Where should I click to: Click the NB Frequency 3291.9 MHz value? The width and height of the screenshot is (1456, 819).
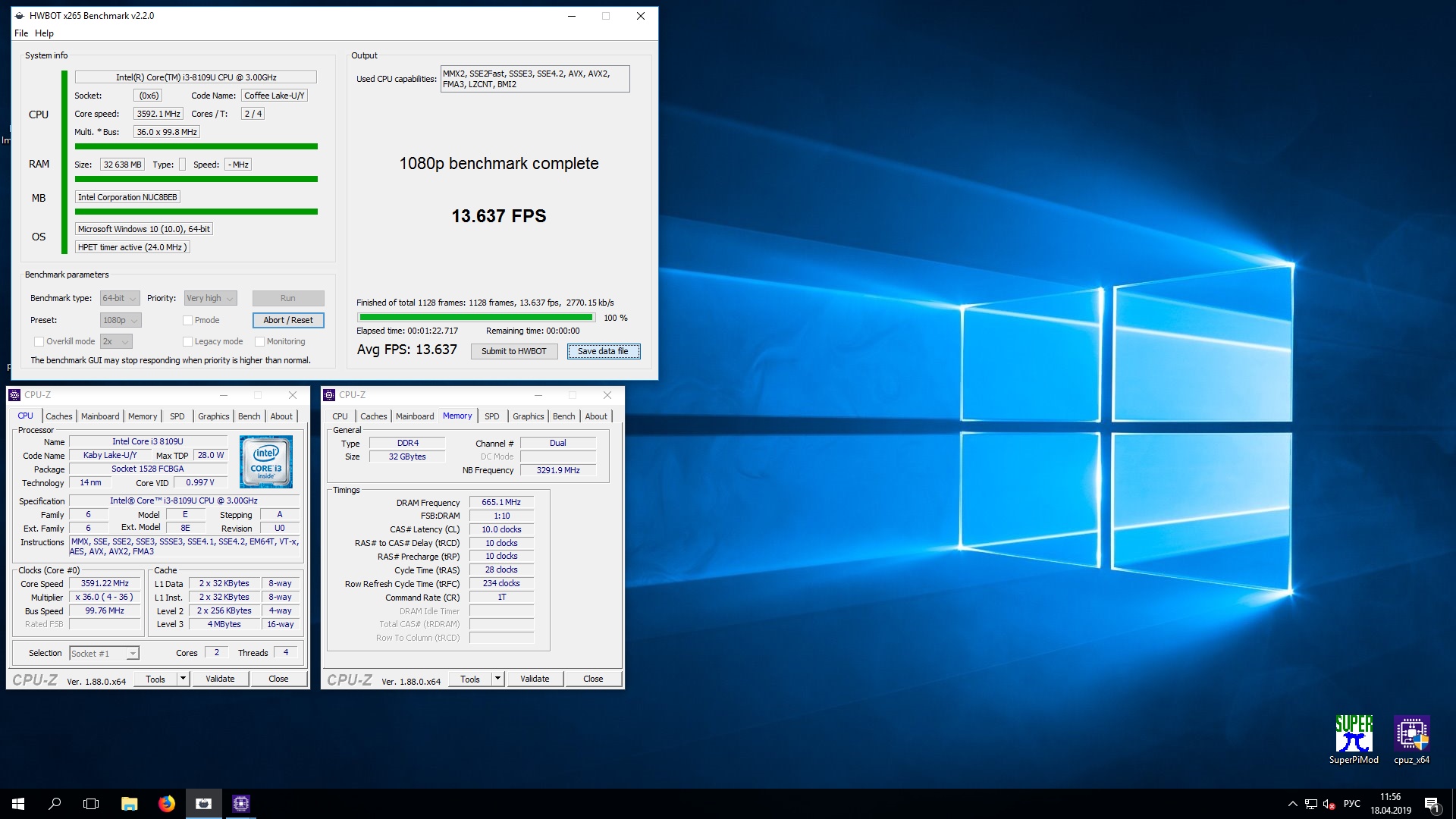558,470
